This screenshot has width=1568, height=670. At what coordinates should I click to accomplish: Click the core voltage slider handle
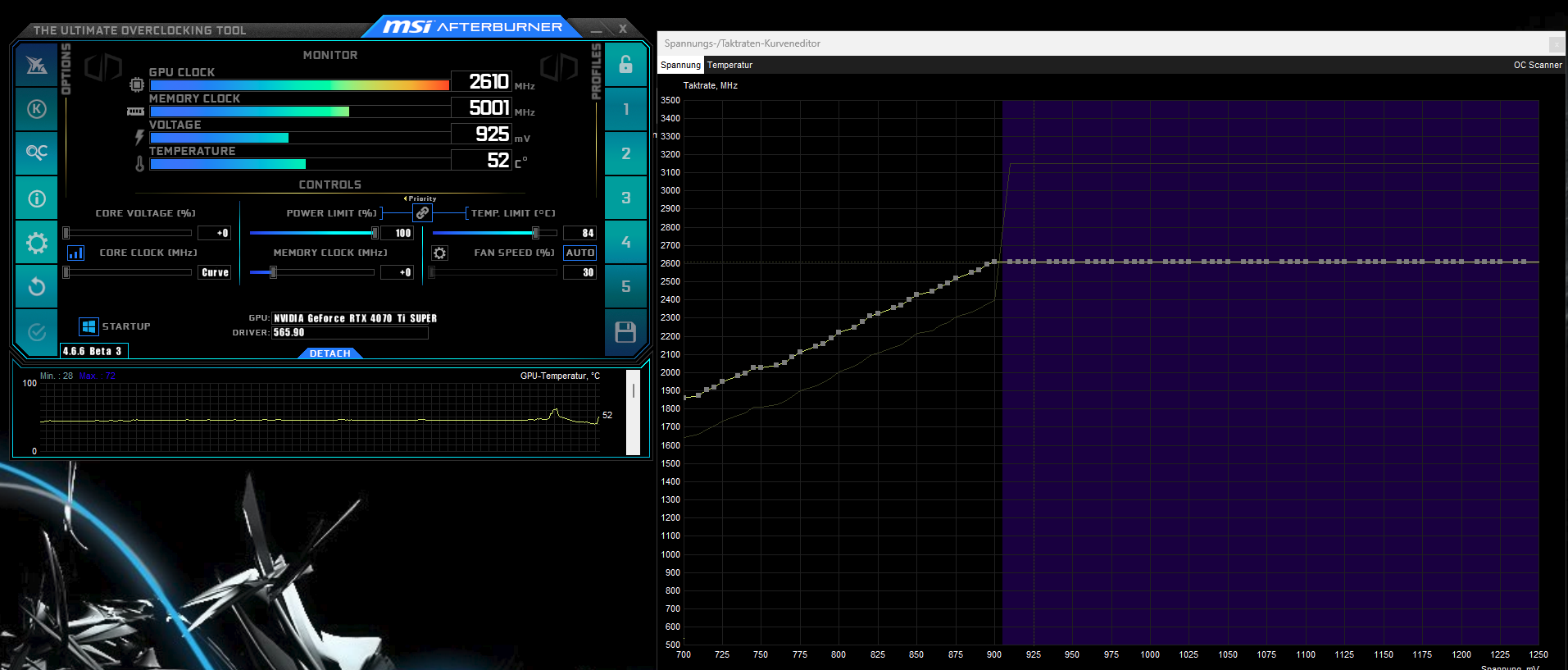tap(66, 233)
